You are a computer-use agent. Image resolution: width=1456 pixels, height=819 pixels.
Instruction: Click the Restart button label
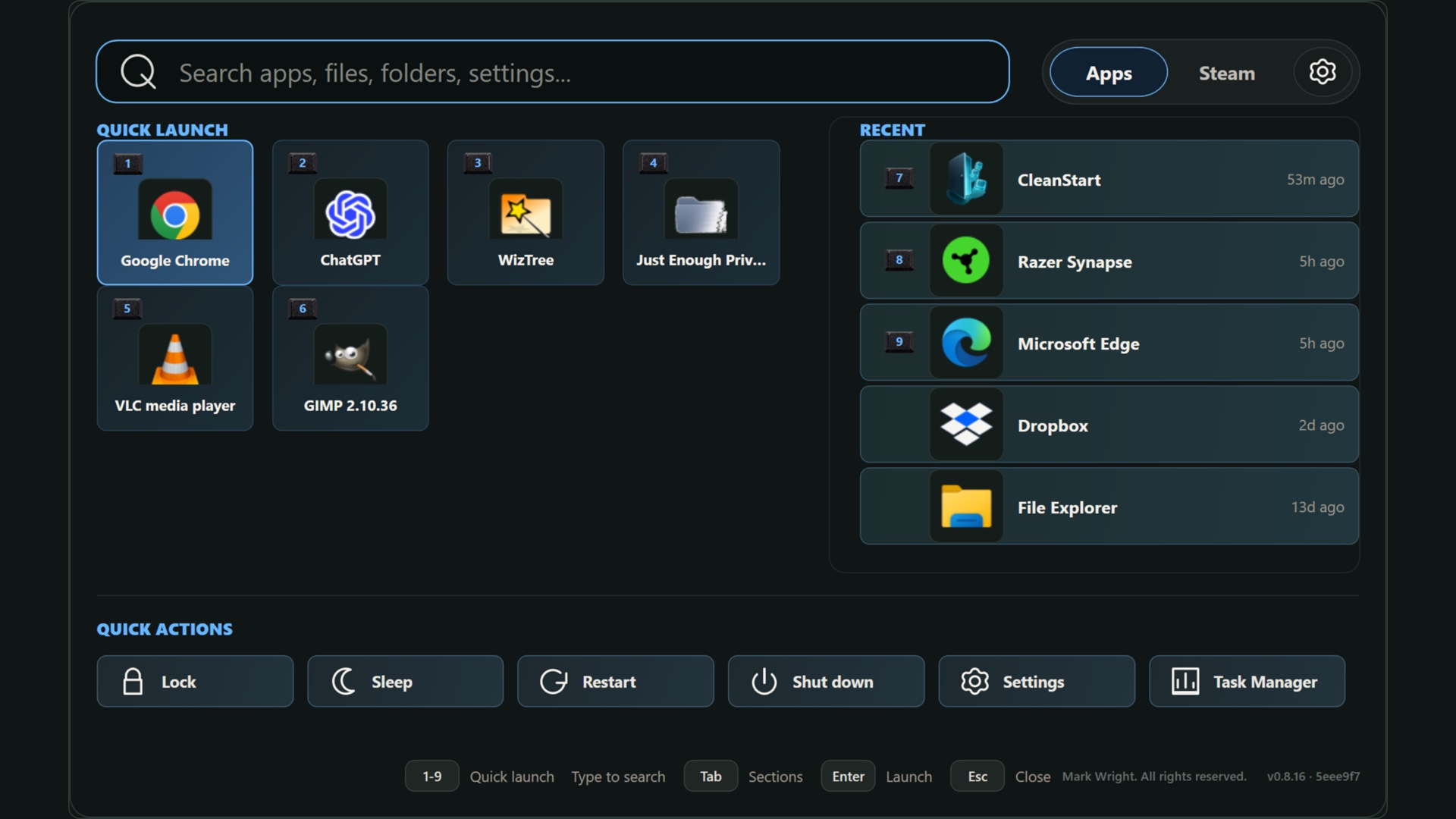click(x=609, y=682)
